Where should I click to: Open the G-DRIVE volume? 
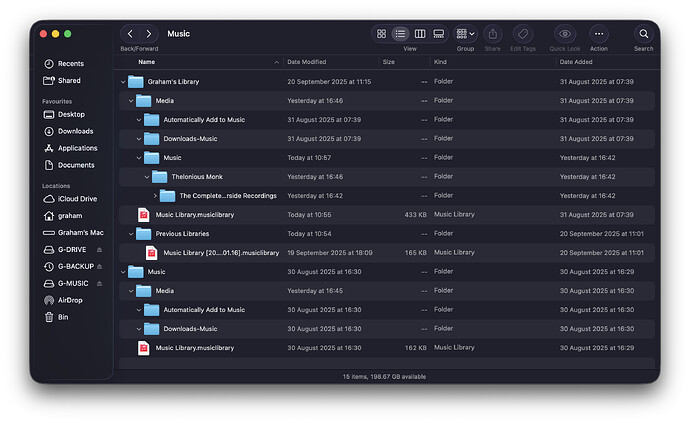pyautogui.click(x=65, y=250)
